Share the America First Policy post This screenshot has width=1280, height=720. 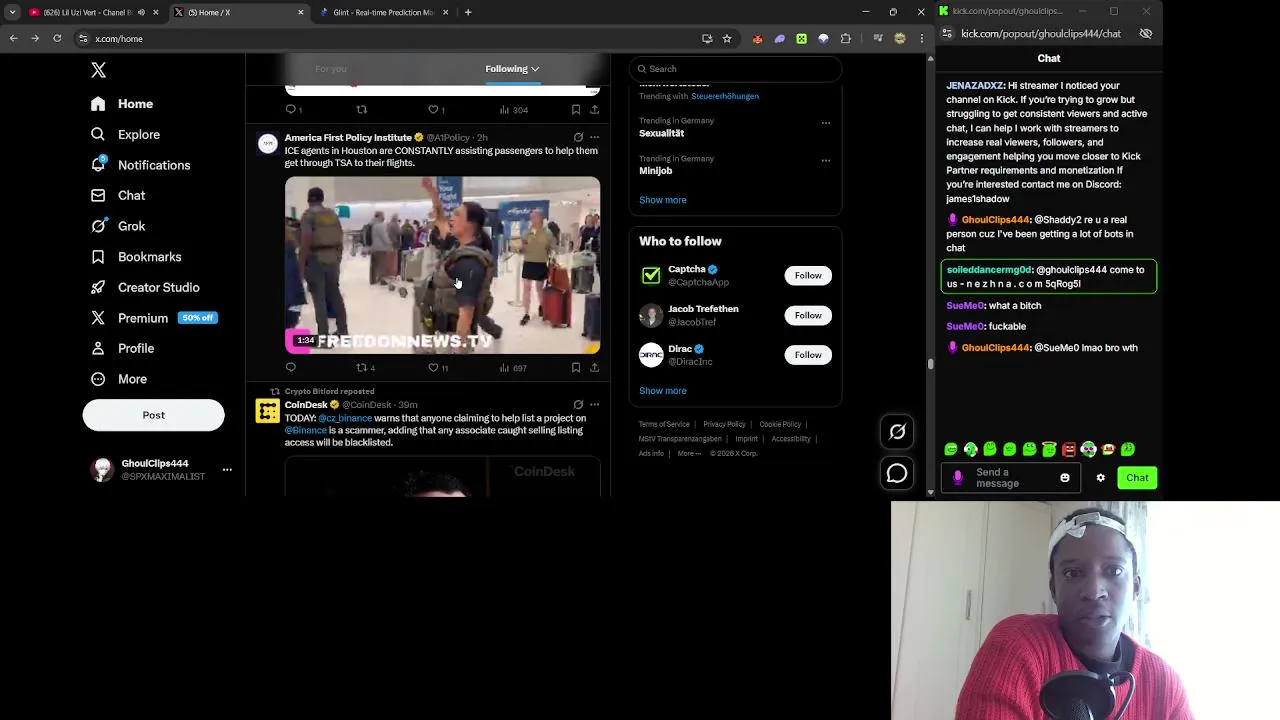tap(594, 368)
